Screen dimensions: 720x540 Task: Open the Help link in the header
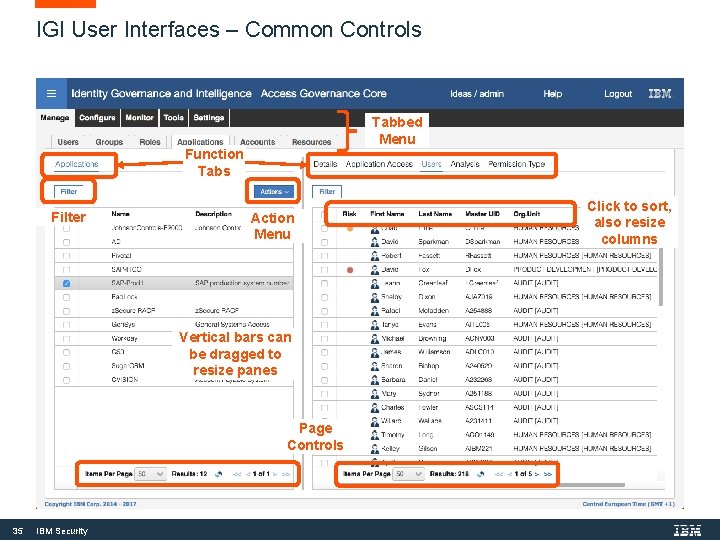(x=552, y=94)
